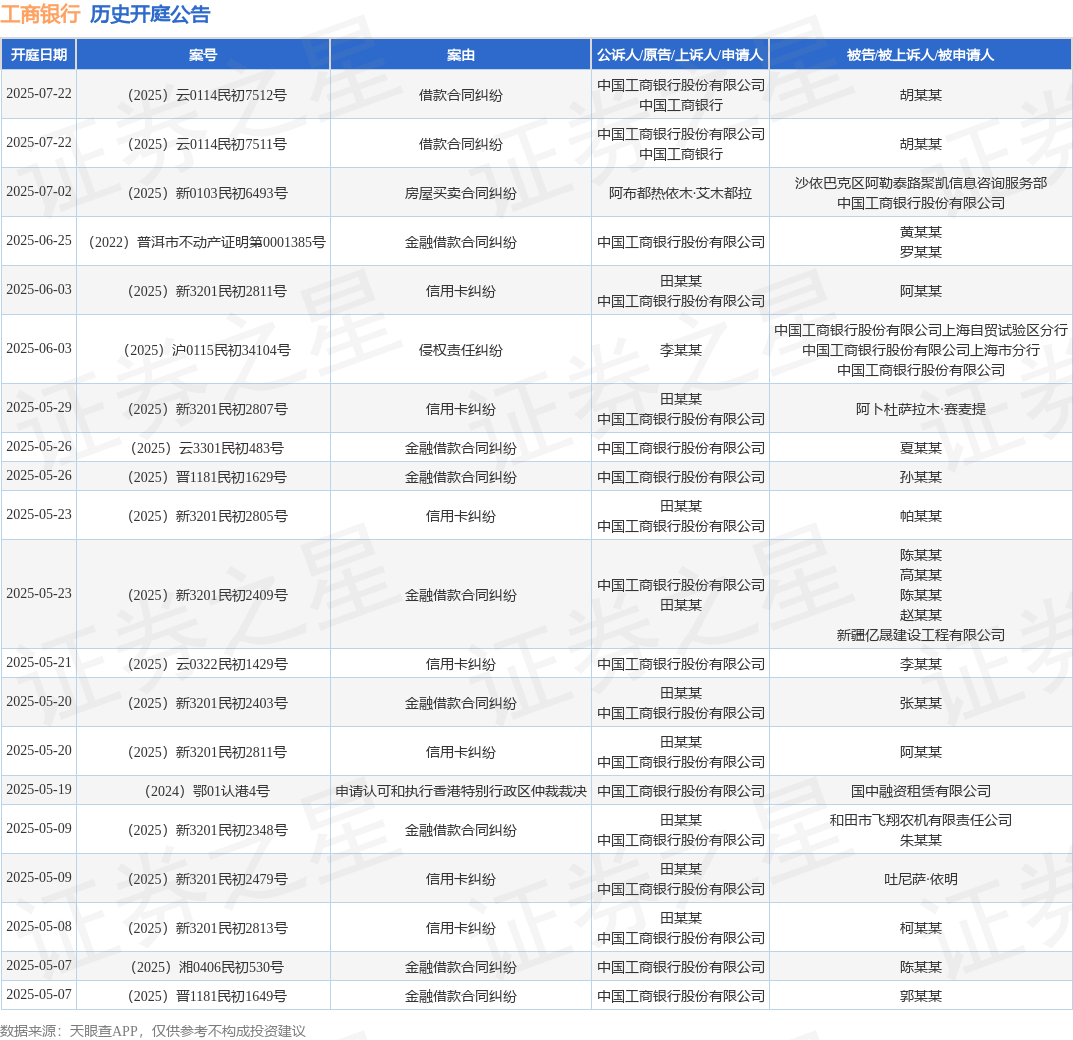Click defendant 和田市飞翔农机有限责任公司
This screenshot has width=1073, height=1040.
920,820
